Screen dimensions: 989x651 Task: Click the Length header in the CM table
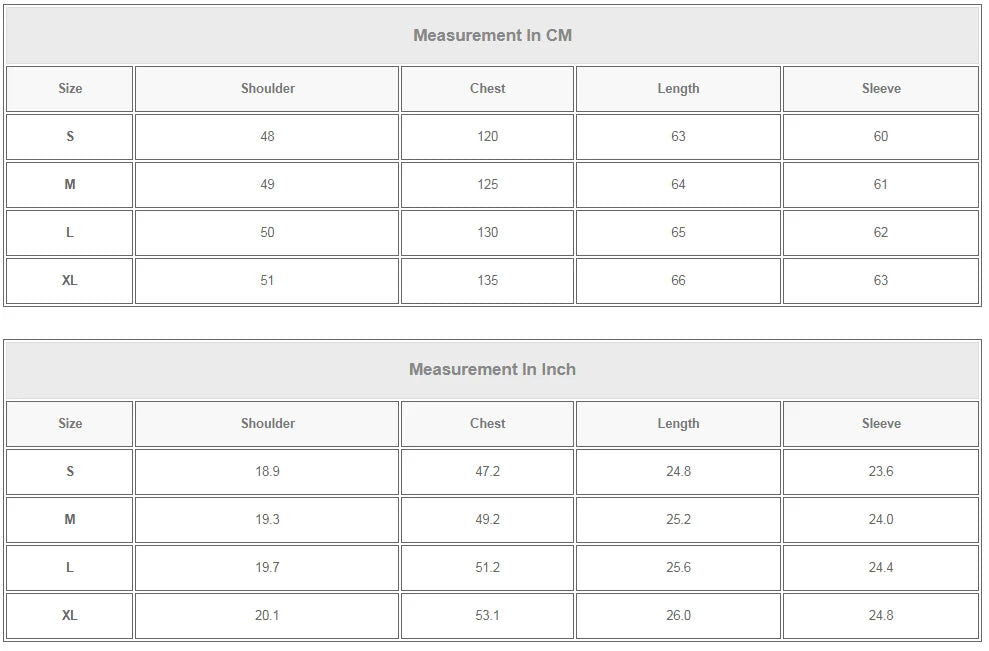click(x=678, y=88)
